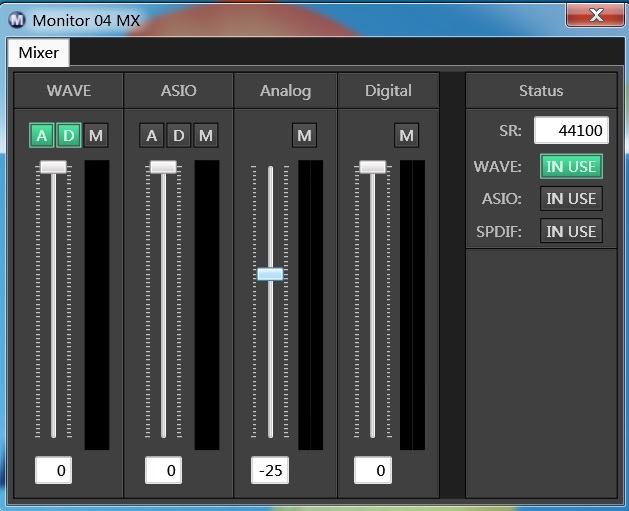Click the WAVE IN USE status button
Viewport: 629px width, 511px height.
(x=570, y=166)
